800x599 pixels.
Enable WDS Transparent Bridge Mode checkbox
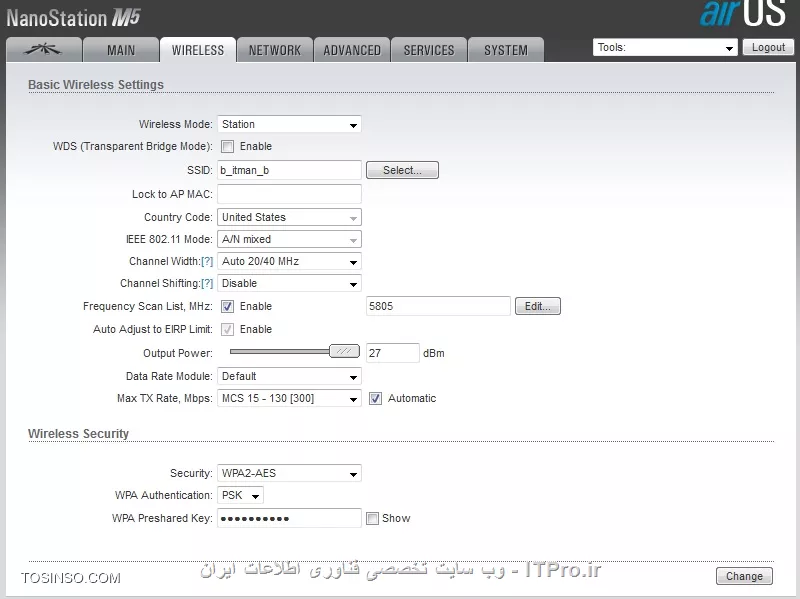point(228,146)
